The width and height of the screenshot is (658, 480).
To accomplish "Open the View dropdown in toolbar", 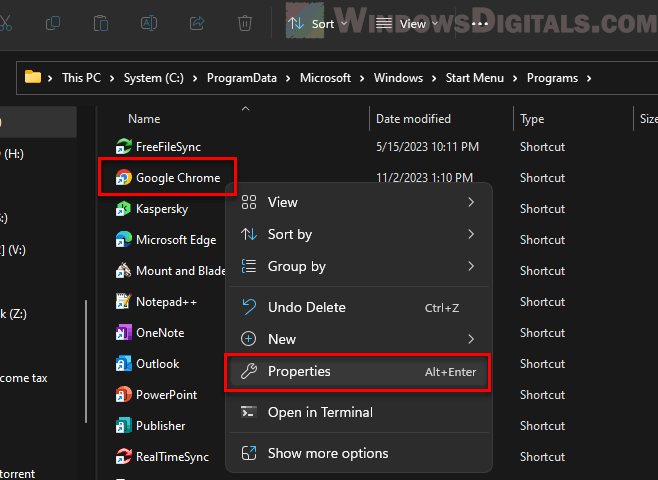I will point(407,24).
